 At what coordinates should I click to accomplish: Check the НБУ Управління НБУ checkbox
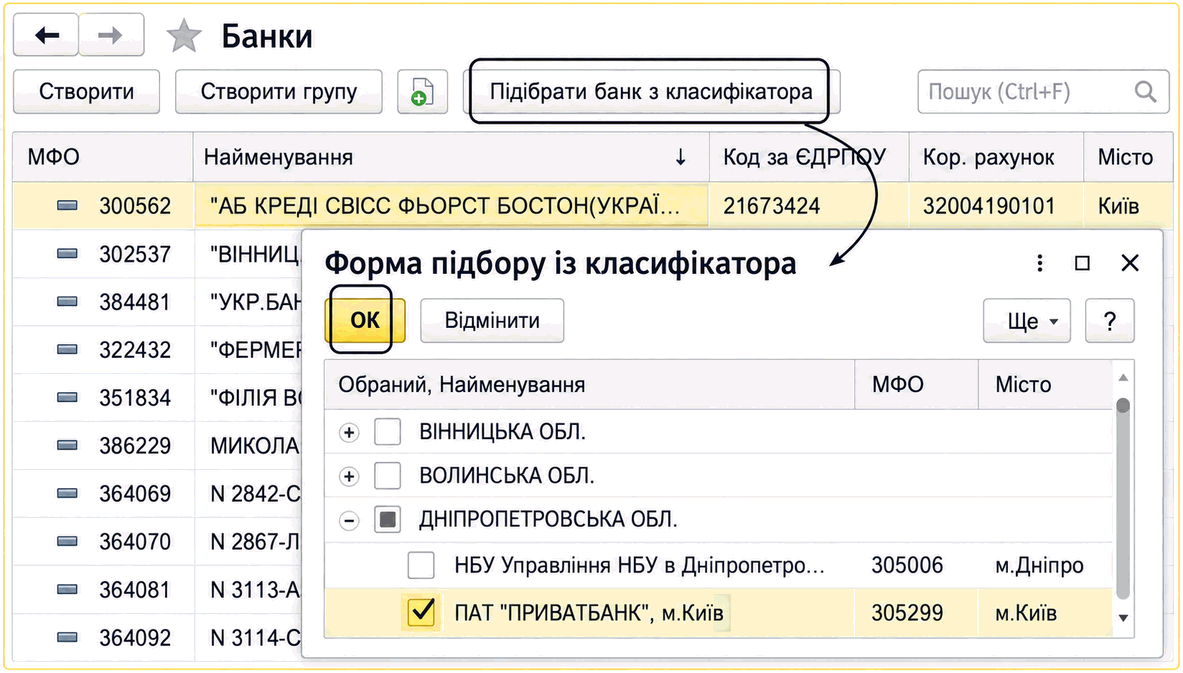coord(421,564)
